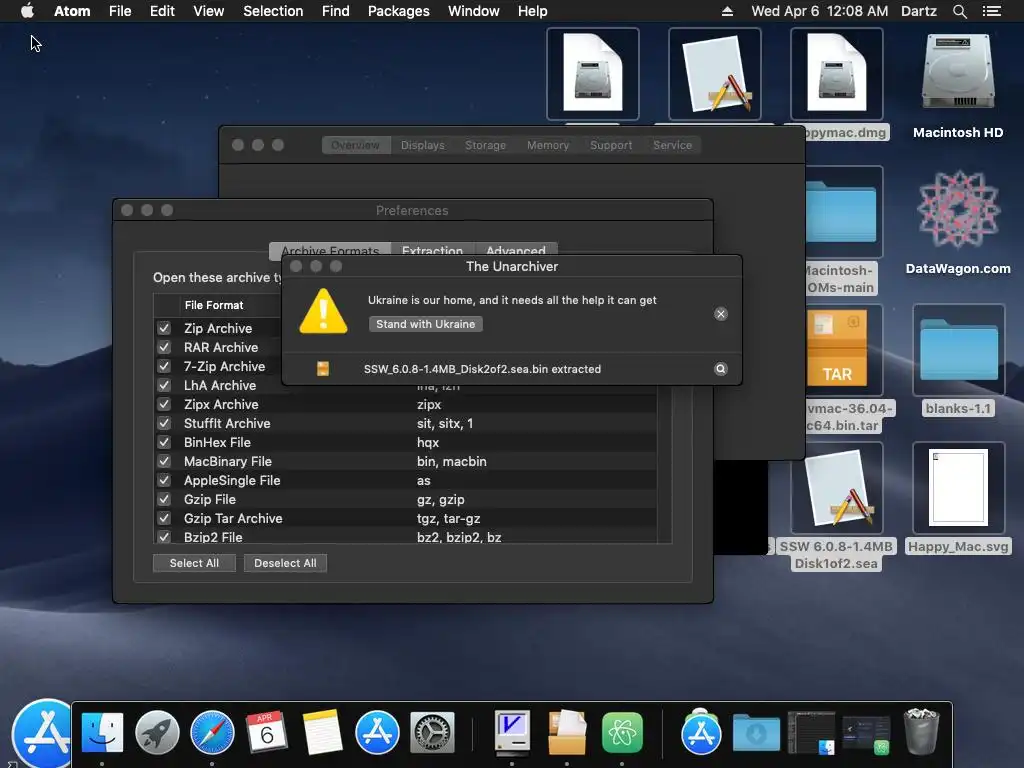1024x768 pixels.
Task: Open Displays tab in About This Mac
Action: point(423,145)
